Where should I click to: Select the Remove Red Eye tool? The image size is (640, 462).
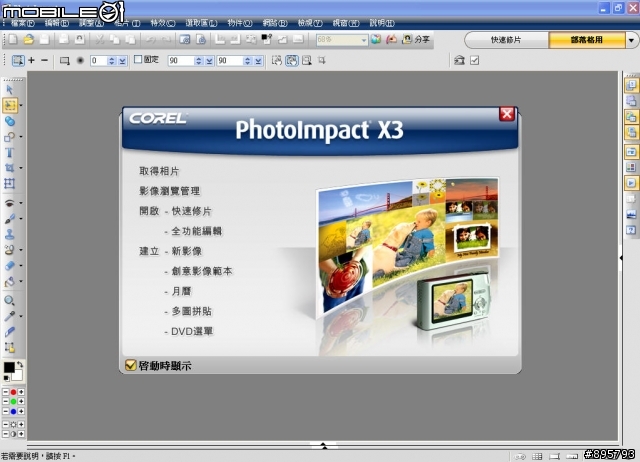[x=9, y=203]
